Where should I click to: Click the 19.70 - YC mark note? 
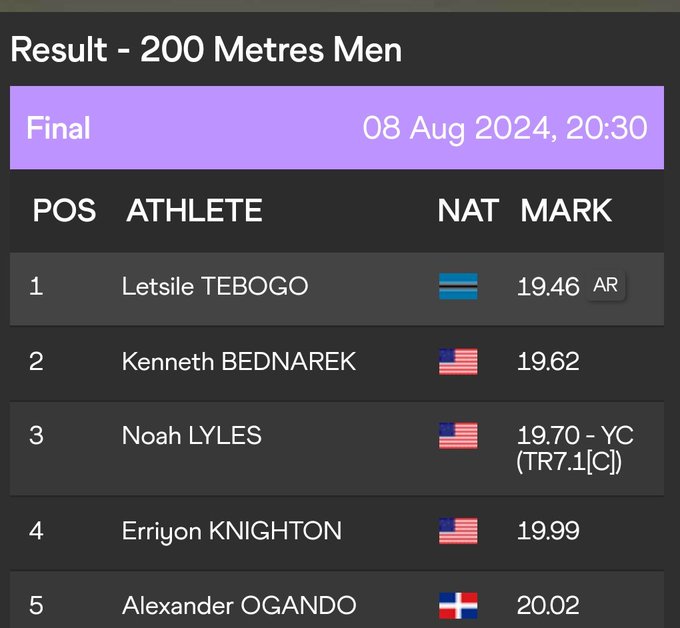click(575, 448)
